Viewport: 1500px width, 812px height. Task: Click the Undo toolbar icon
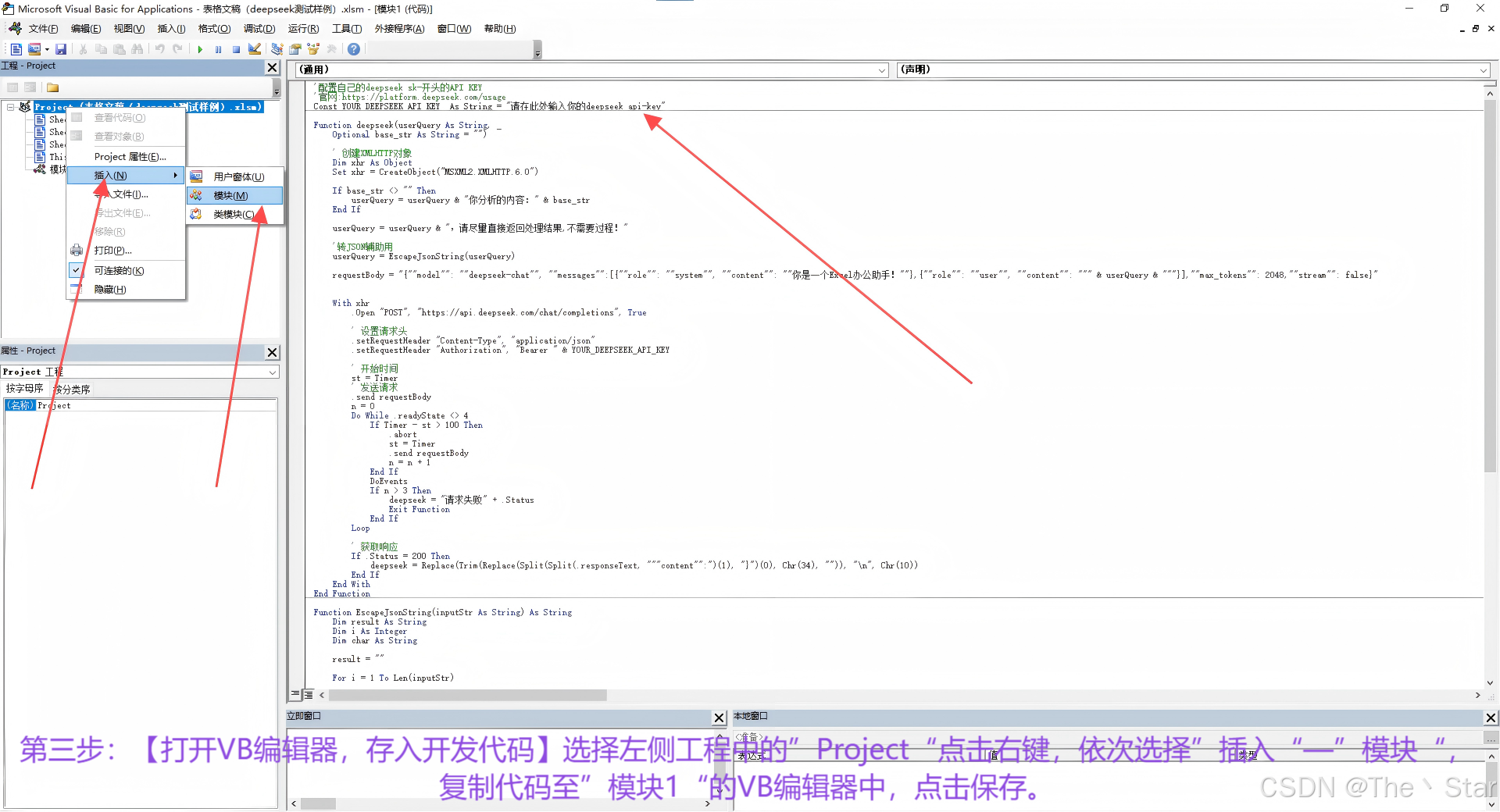(x=159, y=49)
